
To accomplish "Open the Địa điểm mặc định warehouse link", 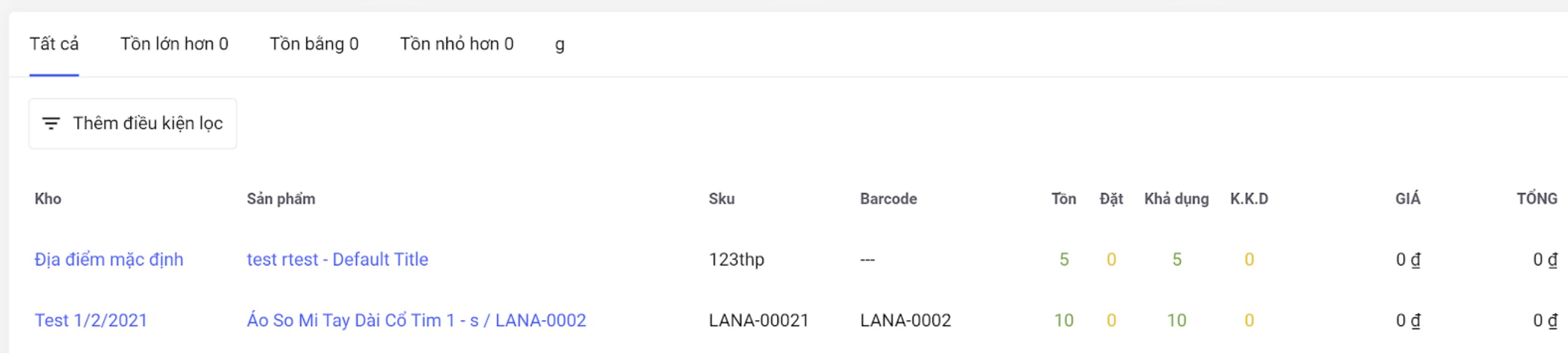I will coord(109,260).
